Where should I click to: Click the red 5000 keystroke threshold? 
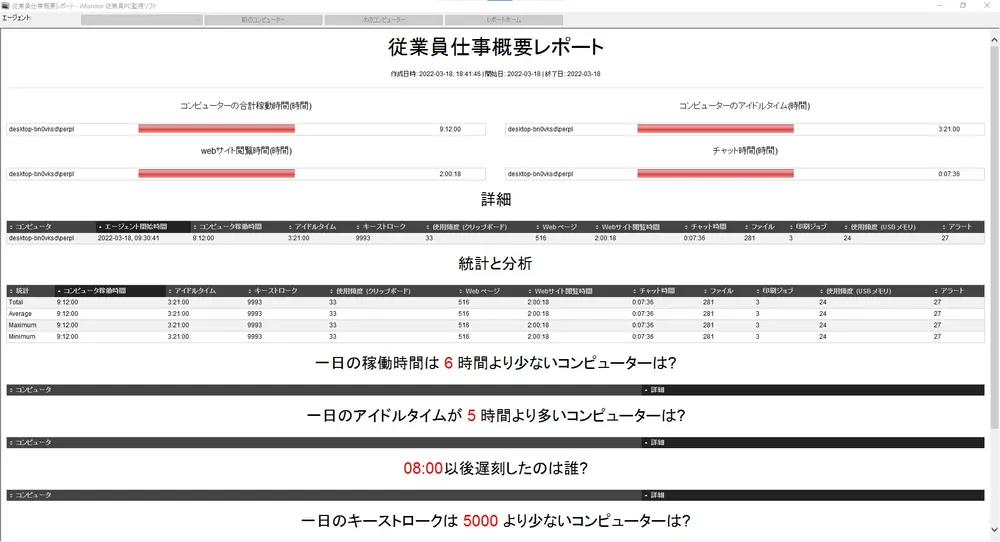480,521
